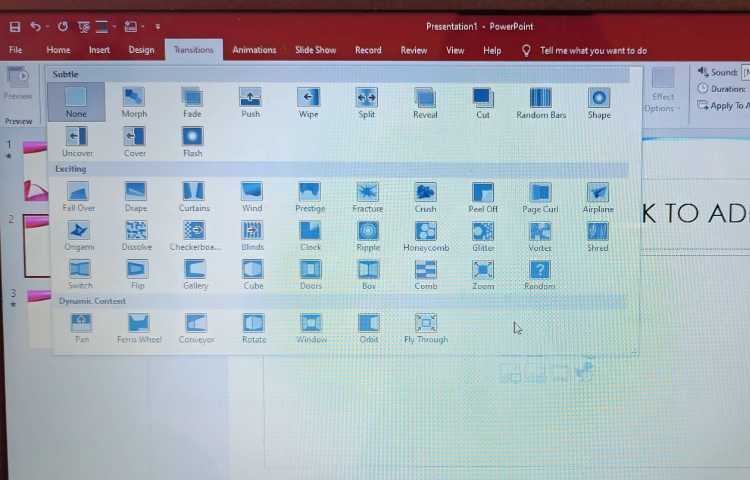Apply the Fade transition
This screenshot has height=480, width=750.
tap(192, 102)
